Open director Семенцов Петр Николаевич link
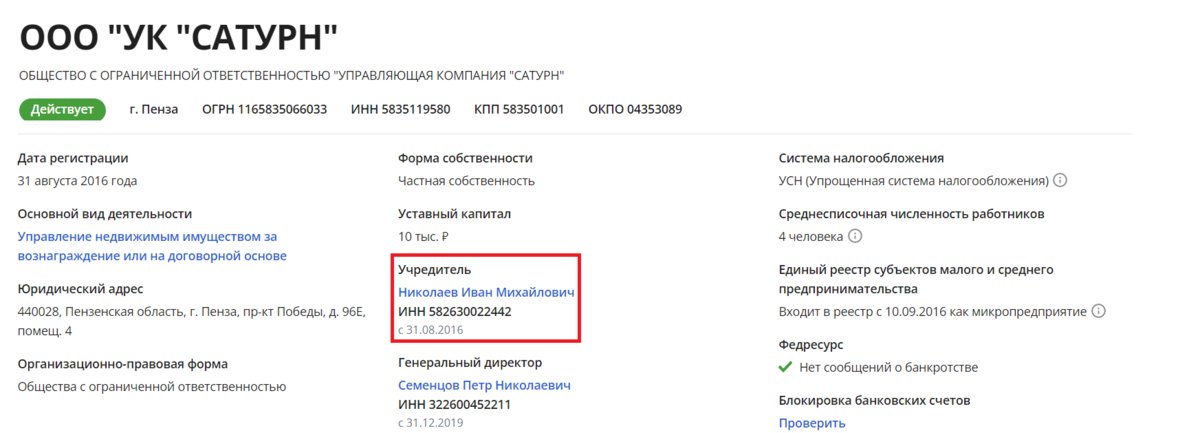The width and height of the screenshot is (1200, 433). click(484, 385)
